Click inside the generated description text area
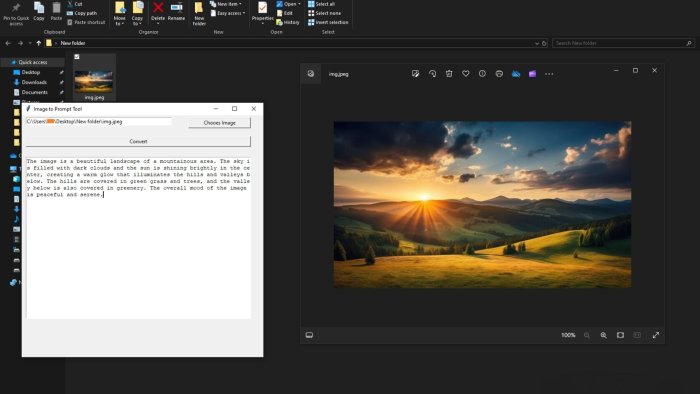 138,238
